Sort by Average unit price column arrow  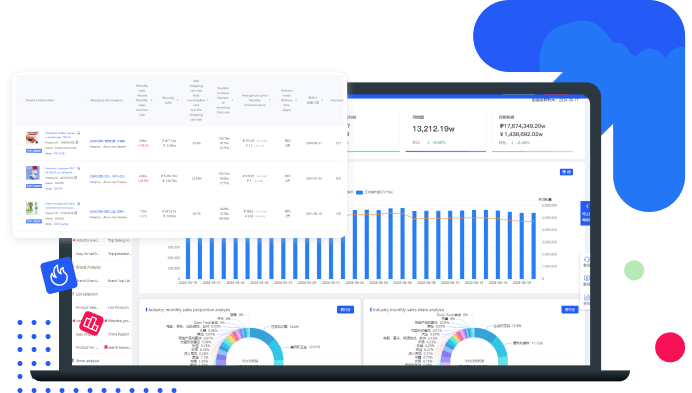(270, 100)
